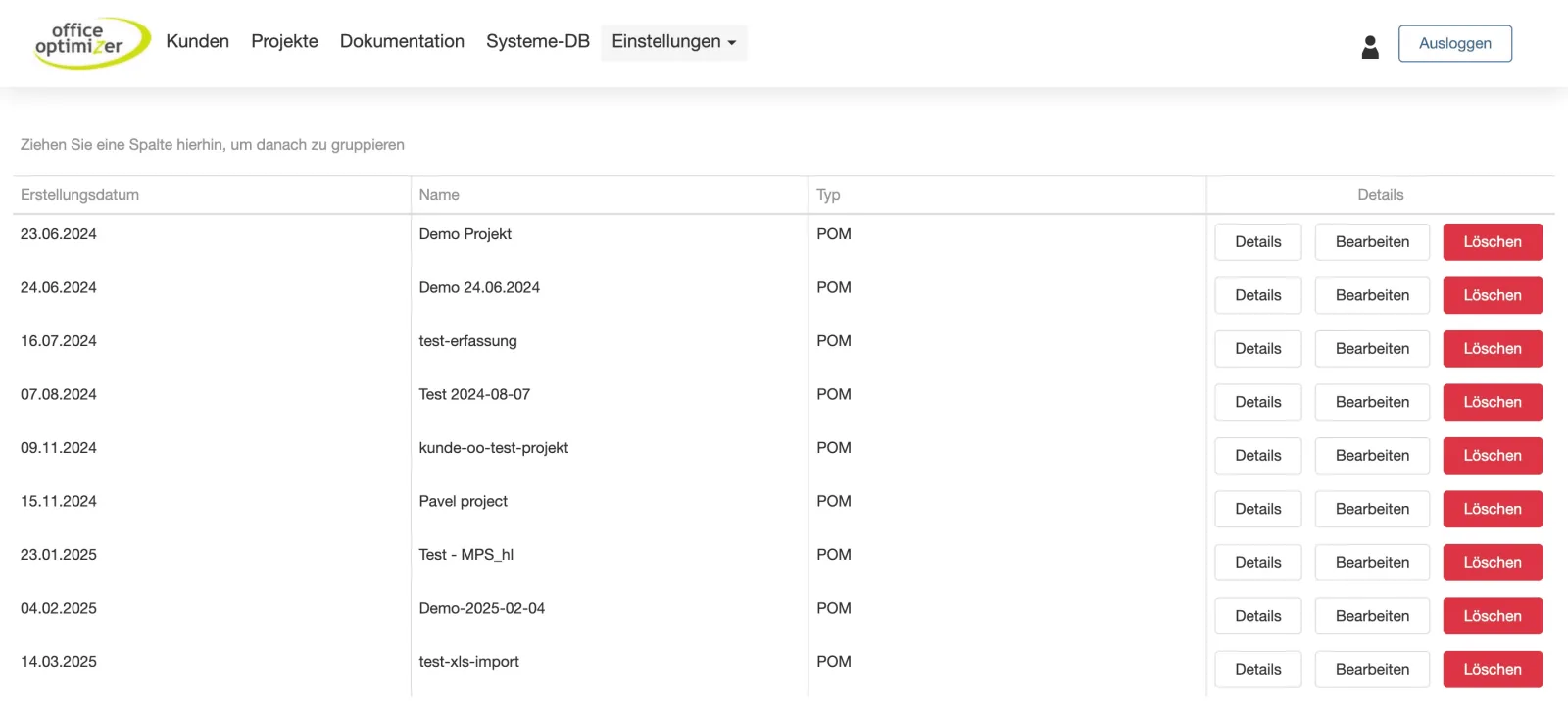Click Löschen for Pavel project
The width and height of the screenshot is (1568, 701).
pyautogui.click(x=1493, y=509)
